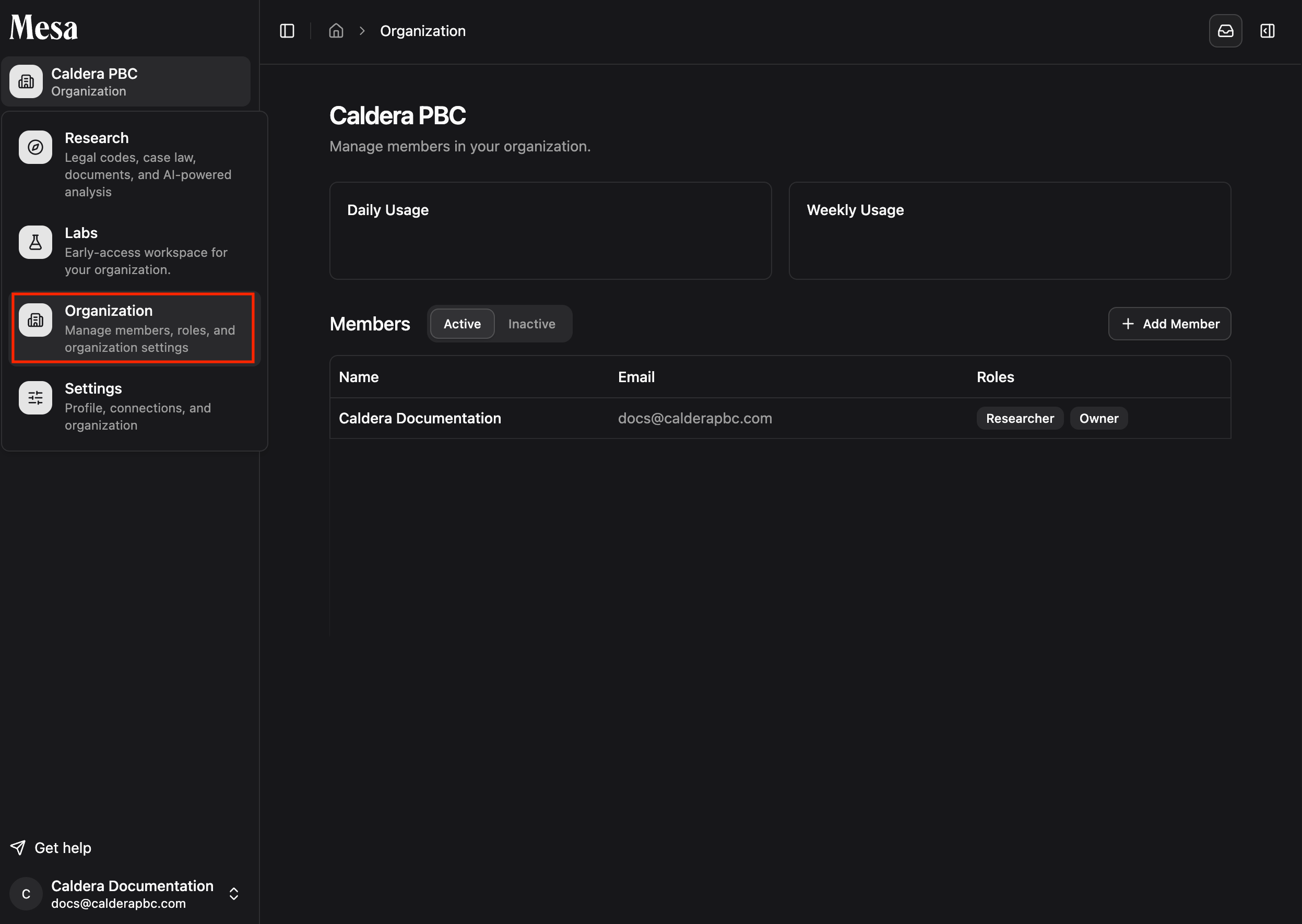Click the Owner role badge

pos(1099,418)
